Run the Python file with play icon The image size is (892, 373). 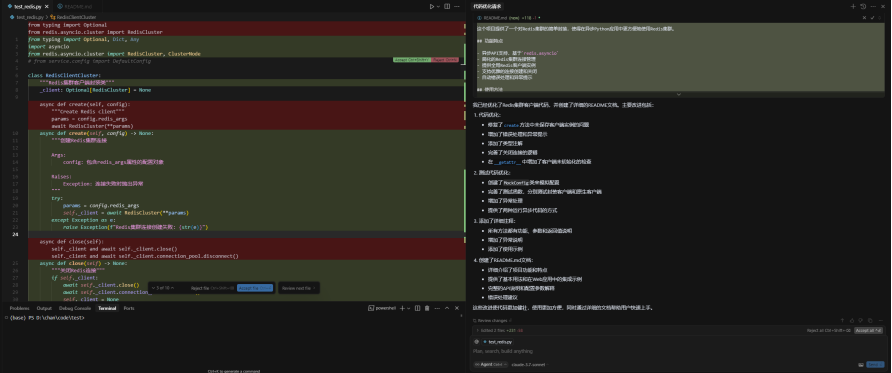432,6
